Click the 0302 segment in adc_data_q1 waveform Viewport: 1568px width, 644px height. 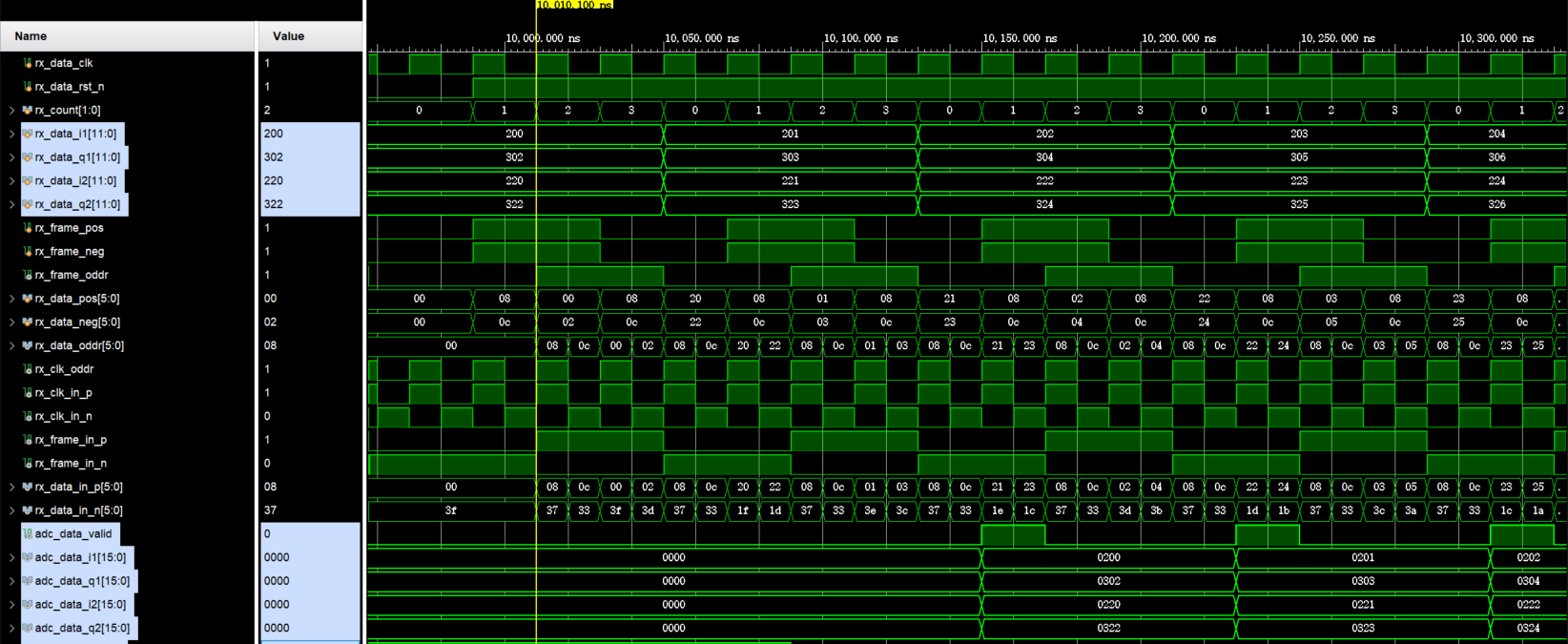click(x=1108, y=581)
